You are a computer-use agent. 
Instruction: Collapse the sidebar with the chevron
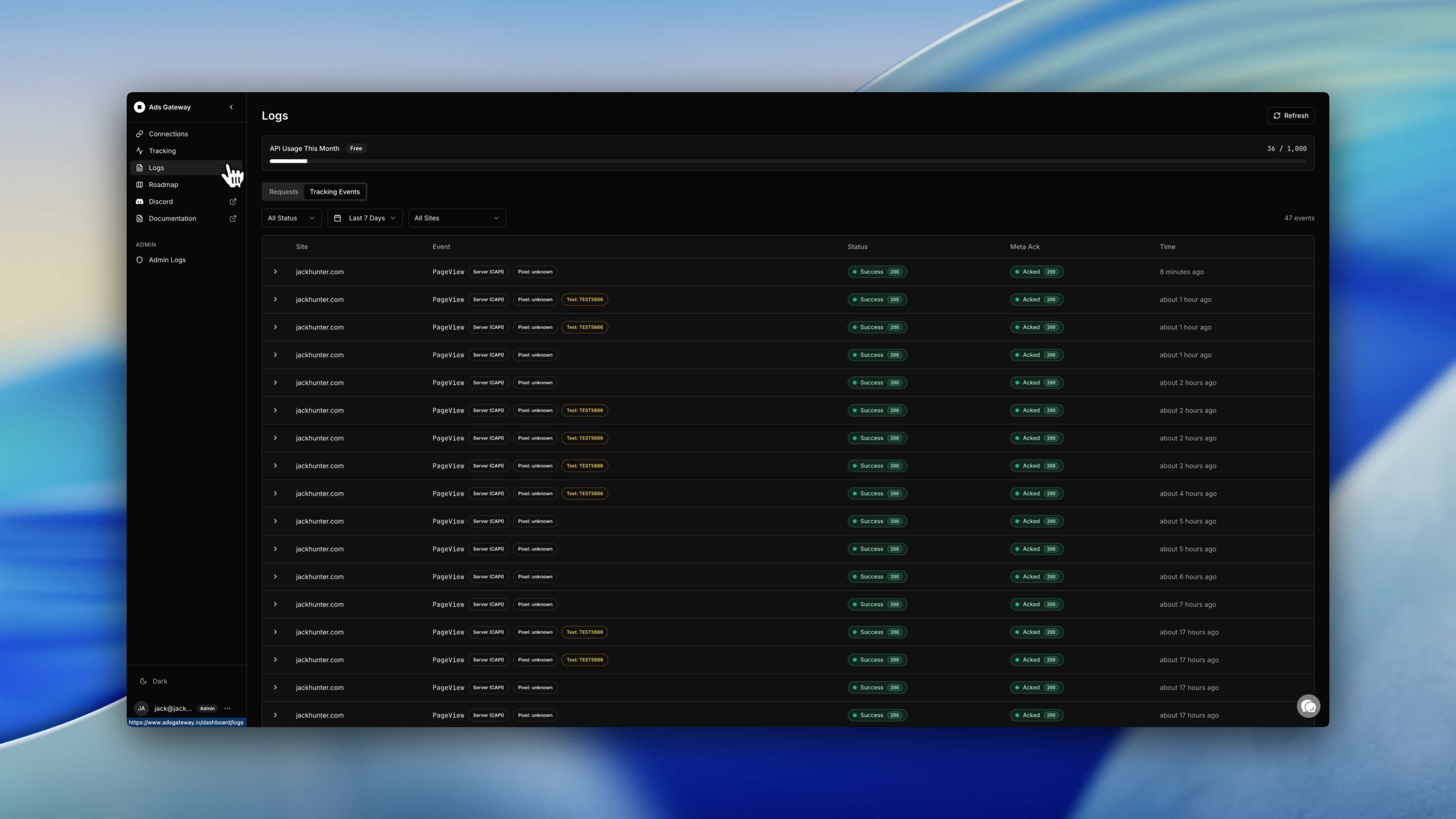tap(231, 107)
